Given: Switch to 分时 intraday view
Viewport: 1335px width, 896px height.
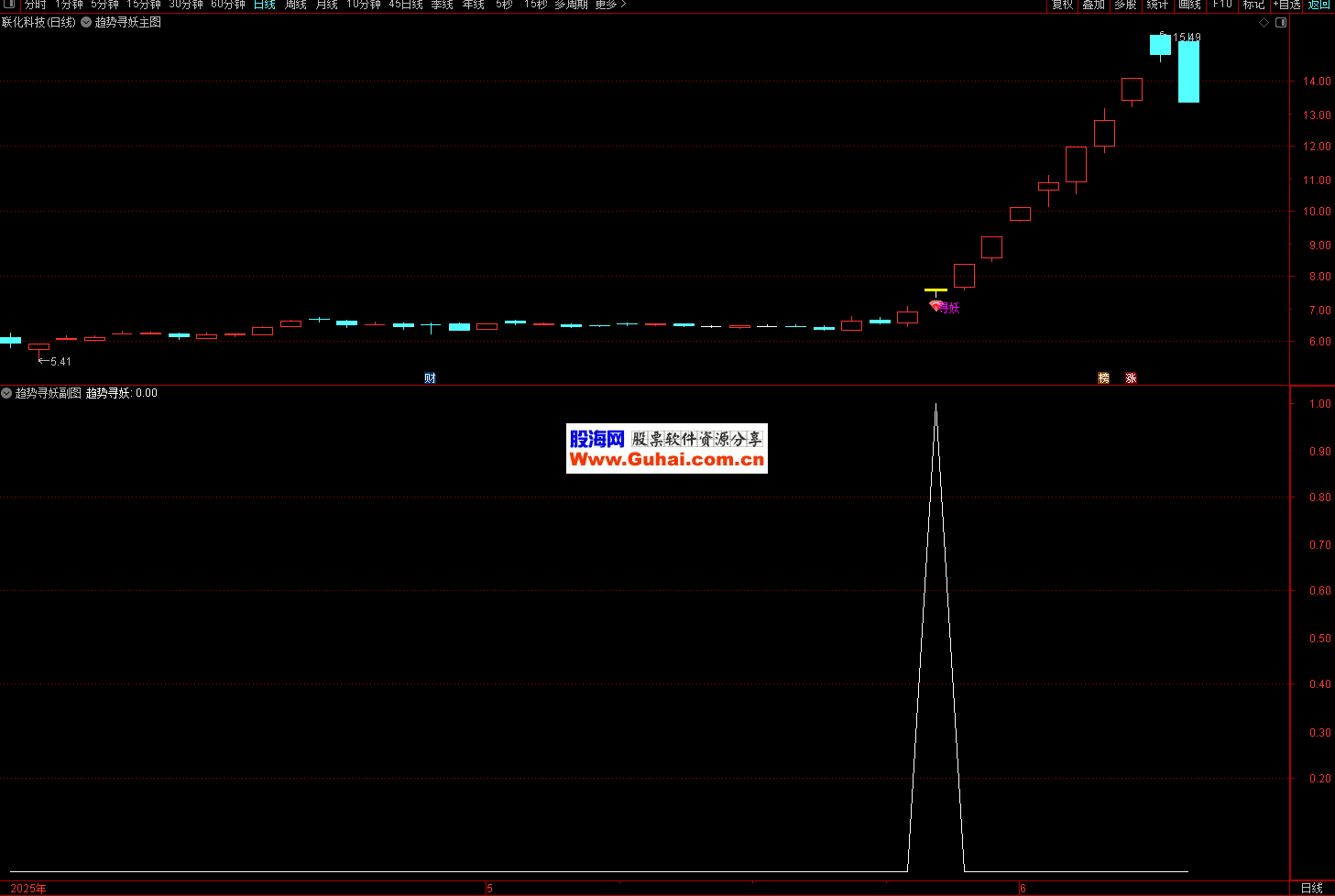Looking at the screenshot, I should click(x=35, y=5).
